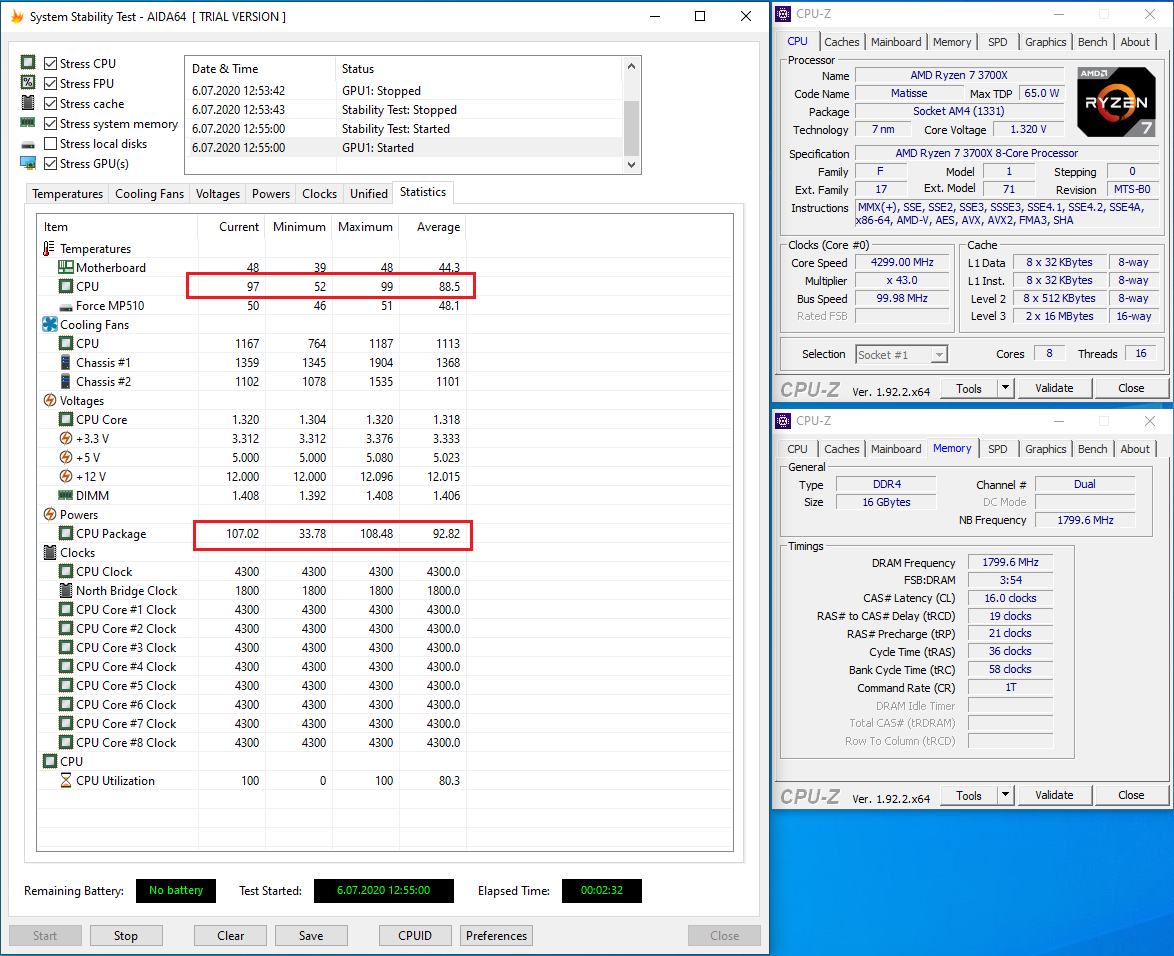
Task: Click the +12 V voltage icon
Action: point(66,476)
